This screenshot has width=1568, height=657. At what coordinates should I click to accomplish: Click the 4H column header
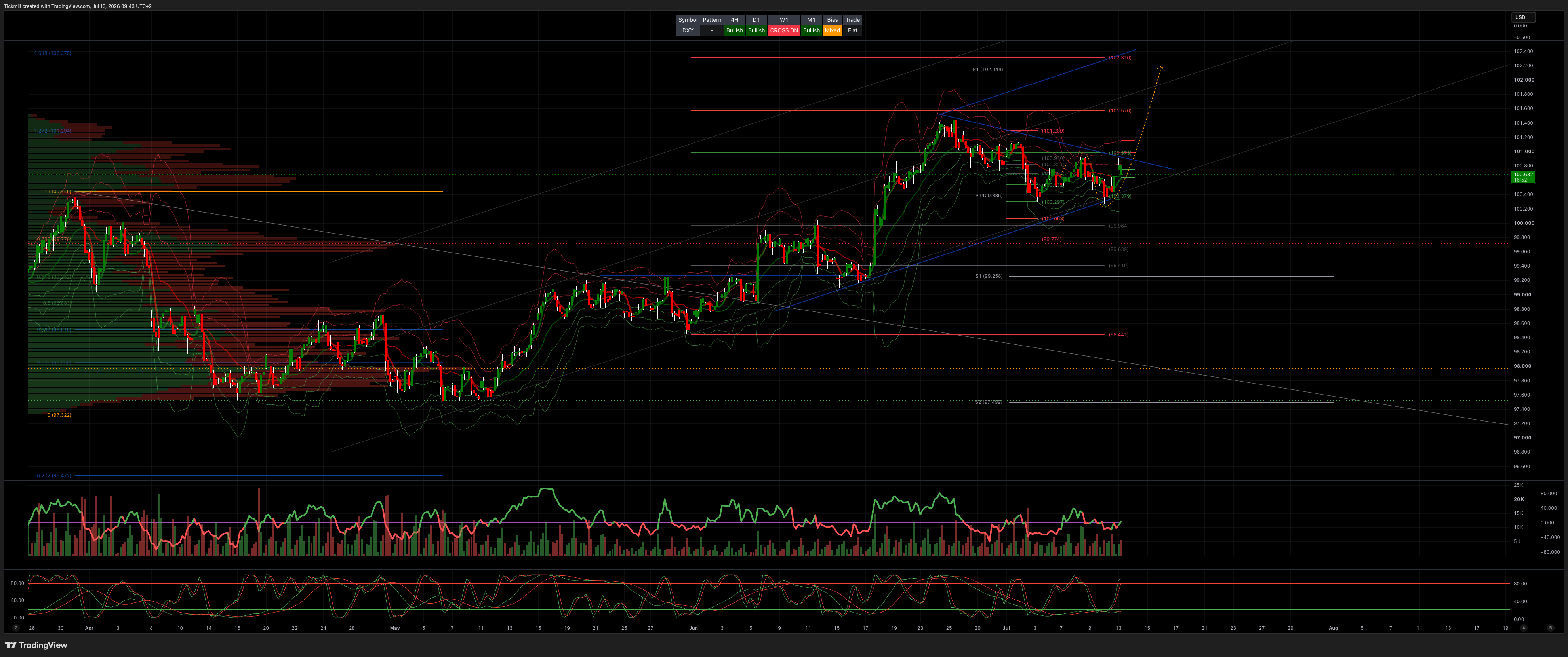[x=735, y=20]
